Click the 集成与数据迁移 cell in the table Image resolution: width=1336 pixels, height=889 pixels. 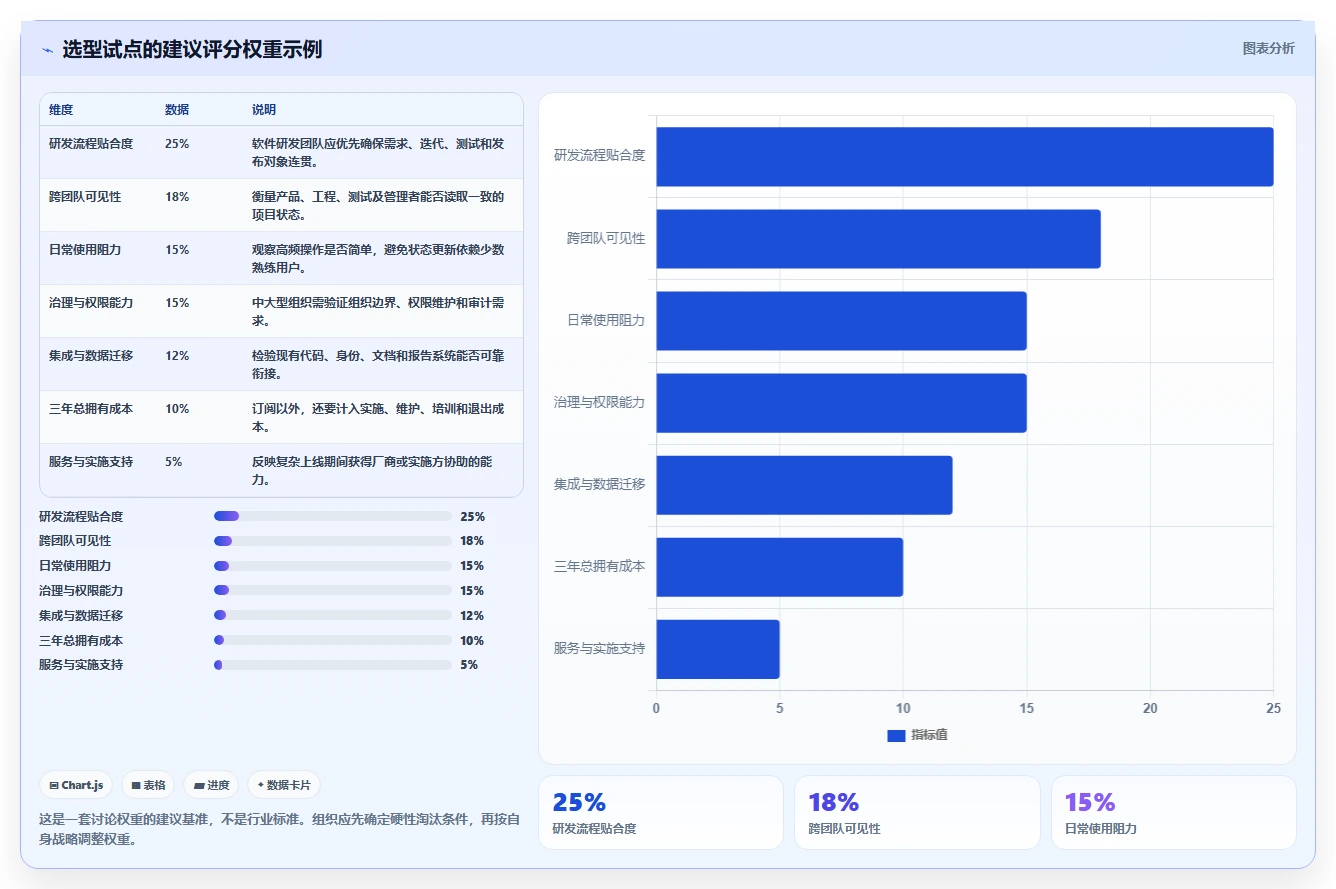coord(91,356)
